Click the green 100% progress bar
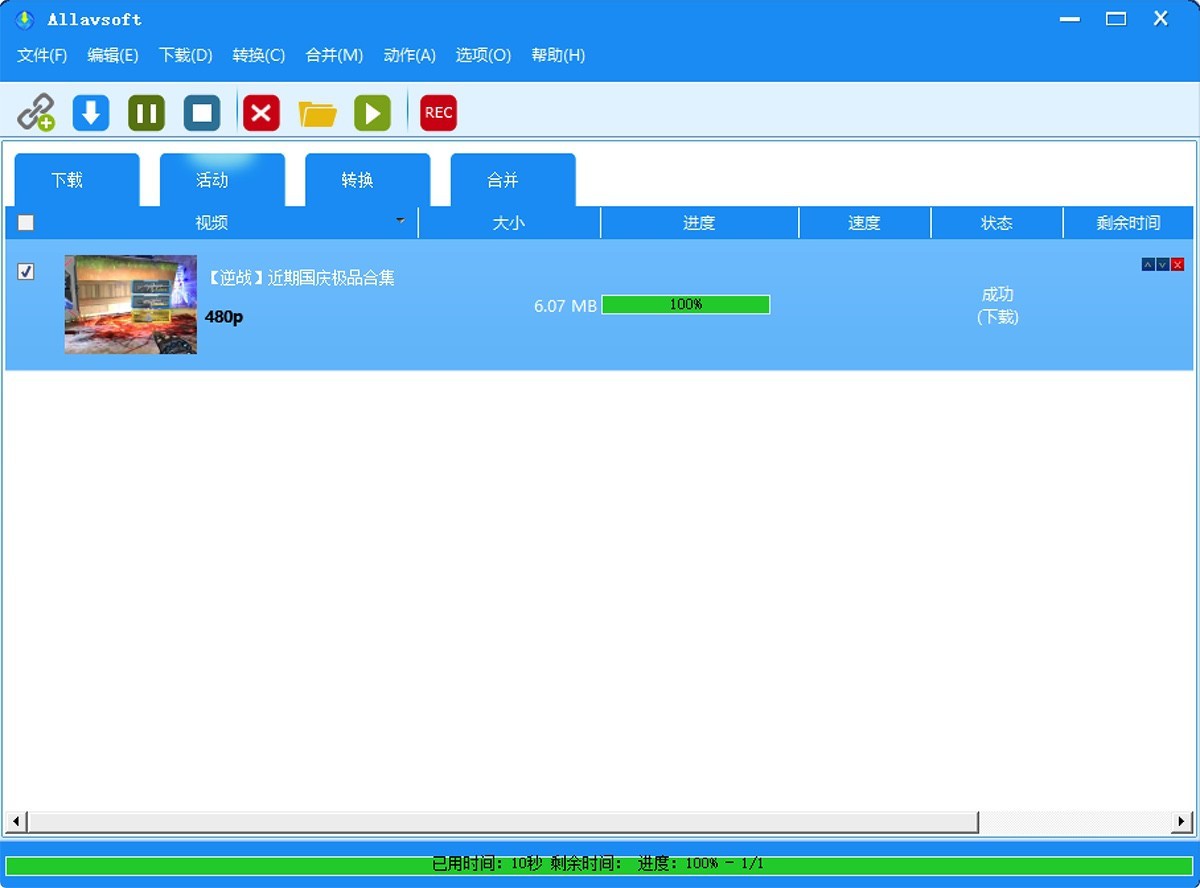This screenshot has height=888, width=1200. (x=686, y=304)
